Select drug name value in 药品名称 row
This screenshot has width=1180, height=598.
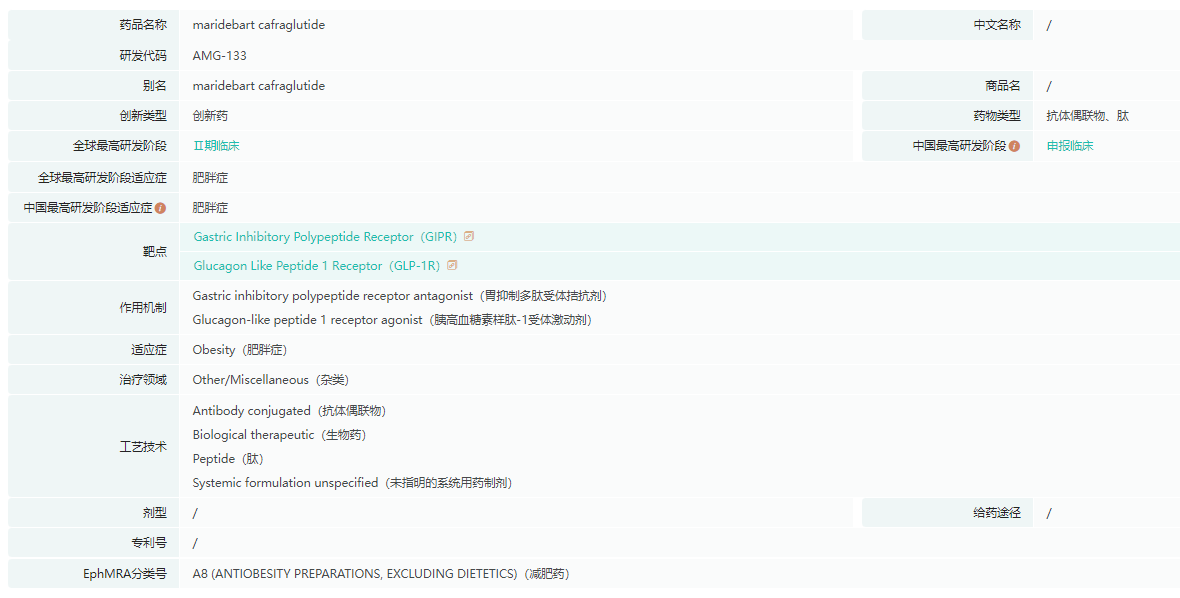(259, 25)
